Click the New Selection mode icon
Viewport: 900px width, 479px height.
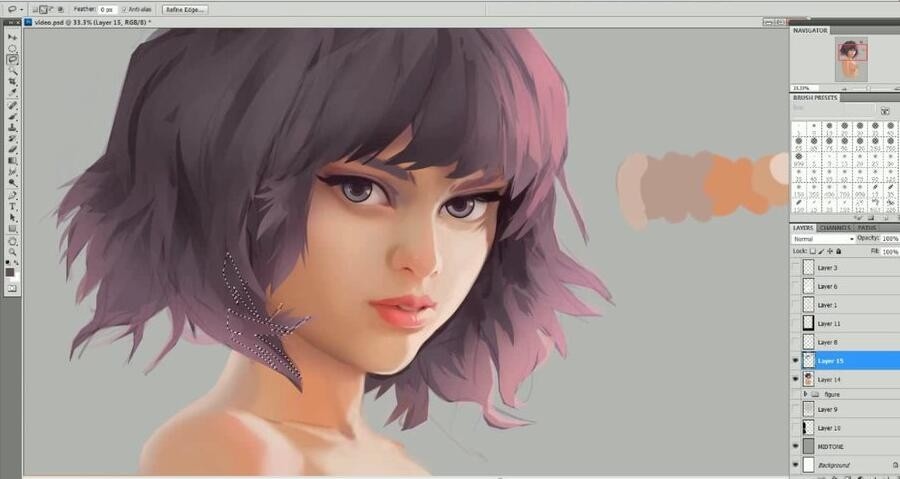[35, 9]
